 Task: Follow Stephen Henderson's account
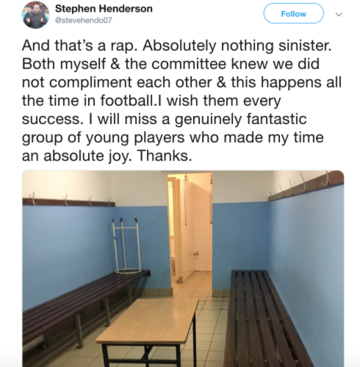293,14
